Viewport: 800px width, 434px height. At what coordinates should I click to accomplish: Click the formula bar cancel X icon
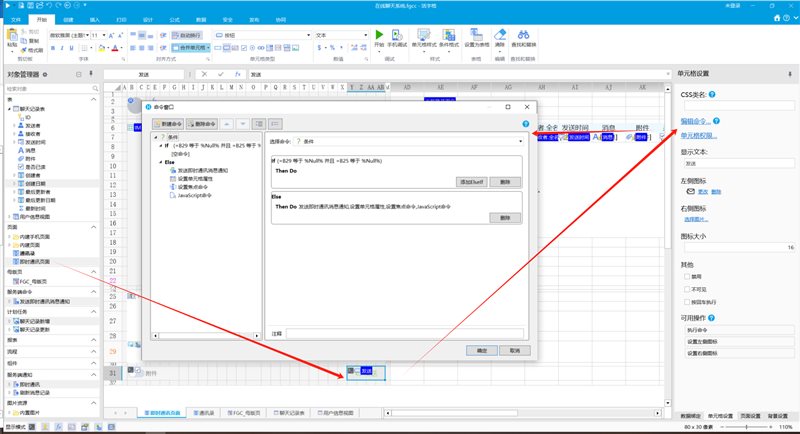(x=204, y=74)
